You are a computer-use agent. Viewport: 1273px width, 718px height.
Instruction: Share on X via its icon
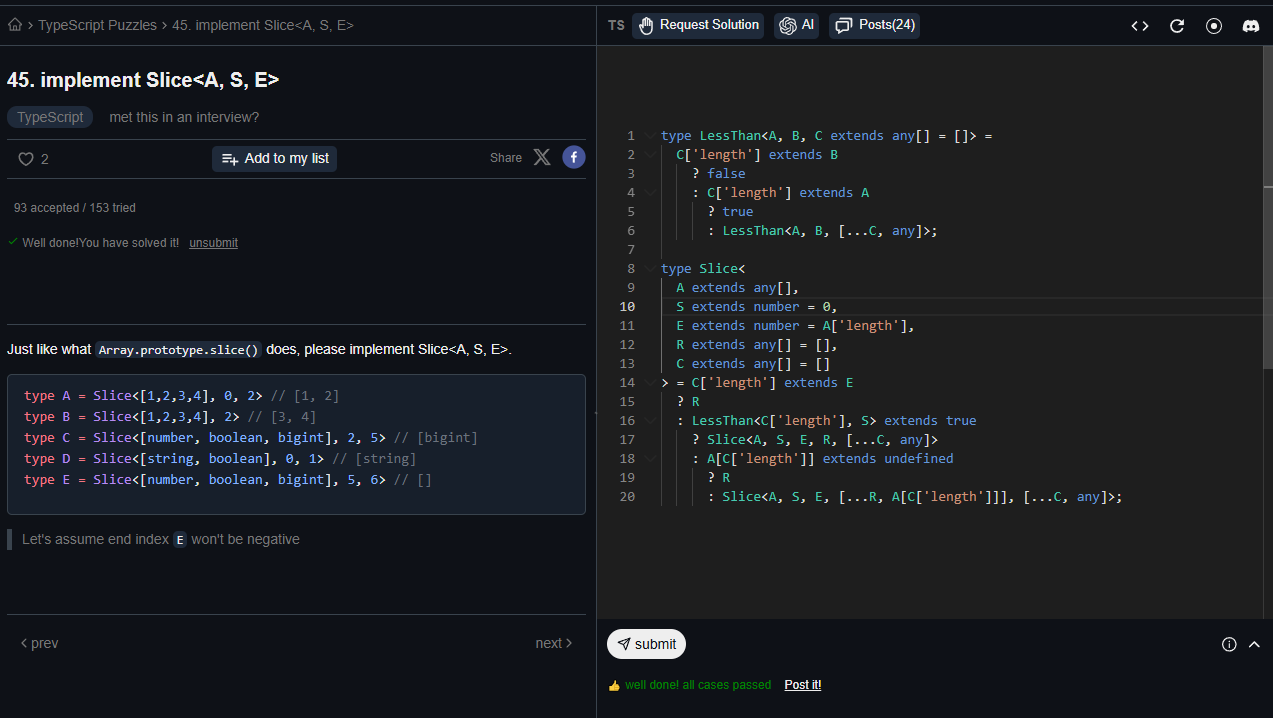point(542,157)
